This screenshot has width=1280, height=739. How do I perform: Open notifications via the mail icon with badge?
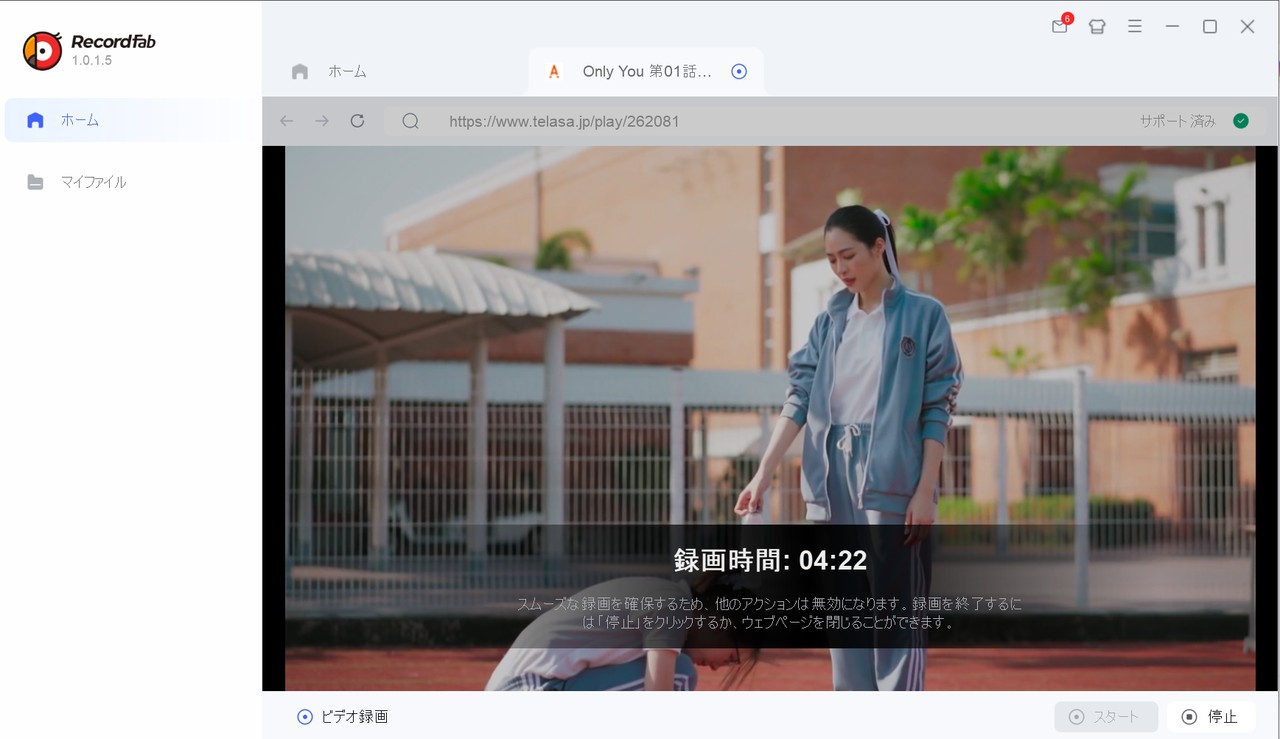1059,27
